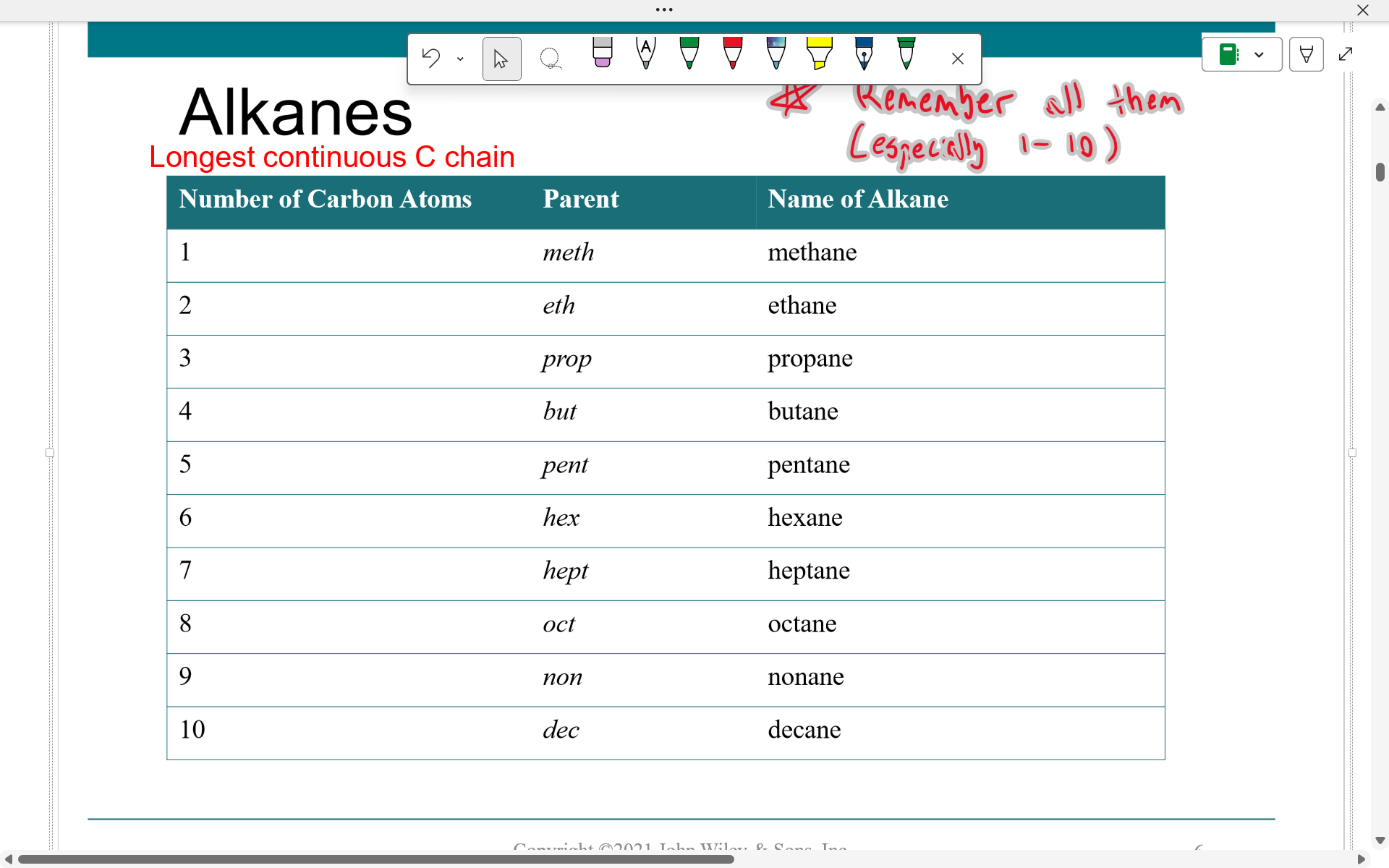Image resolution: width=1389 pixels, height=868 pixels.
Task: Open the three-dots menu at top center
Action: 664,9
